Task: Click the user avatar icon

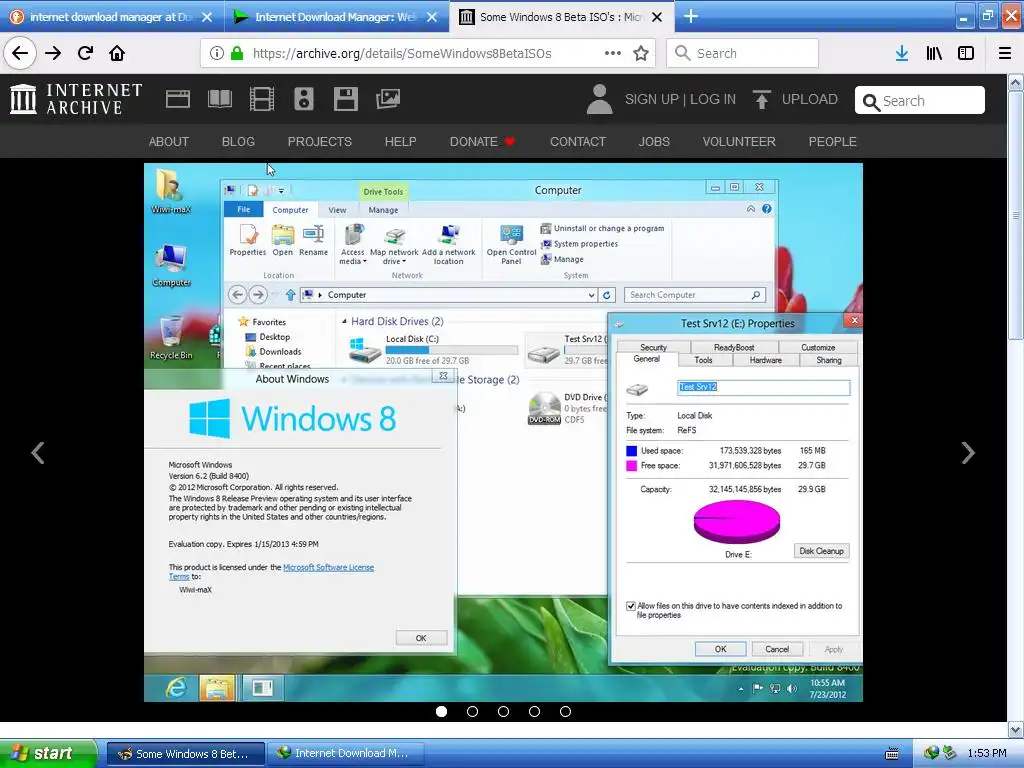Action: tap(600, 99)
